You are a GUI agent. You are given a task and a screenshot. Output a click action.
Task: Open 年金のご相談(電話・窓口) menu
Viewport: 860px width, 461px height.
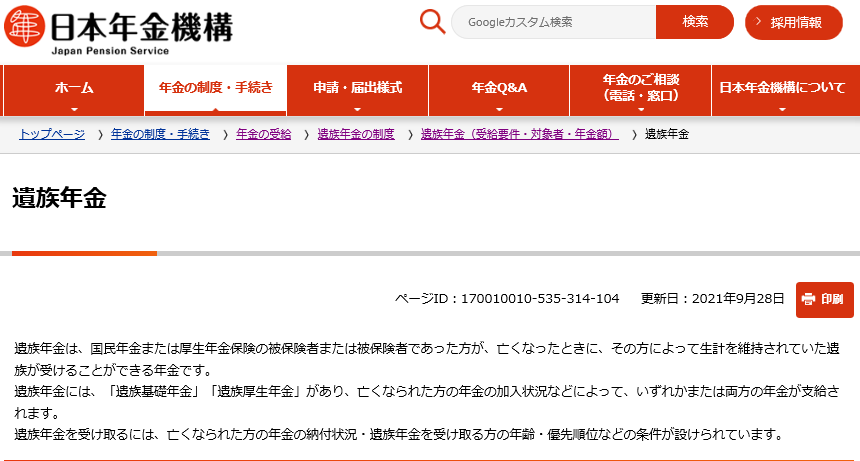pyautogui.click(x=640, y=88)
